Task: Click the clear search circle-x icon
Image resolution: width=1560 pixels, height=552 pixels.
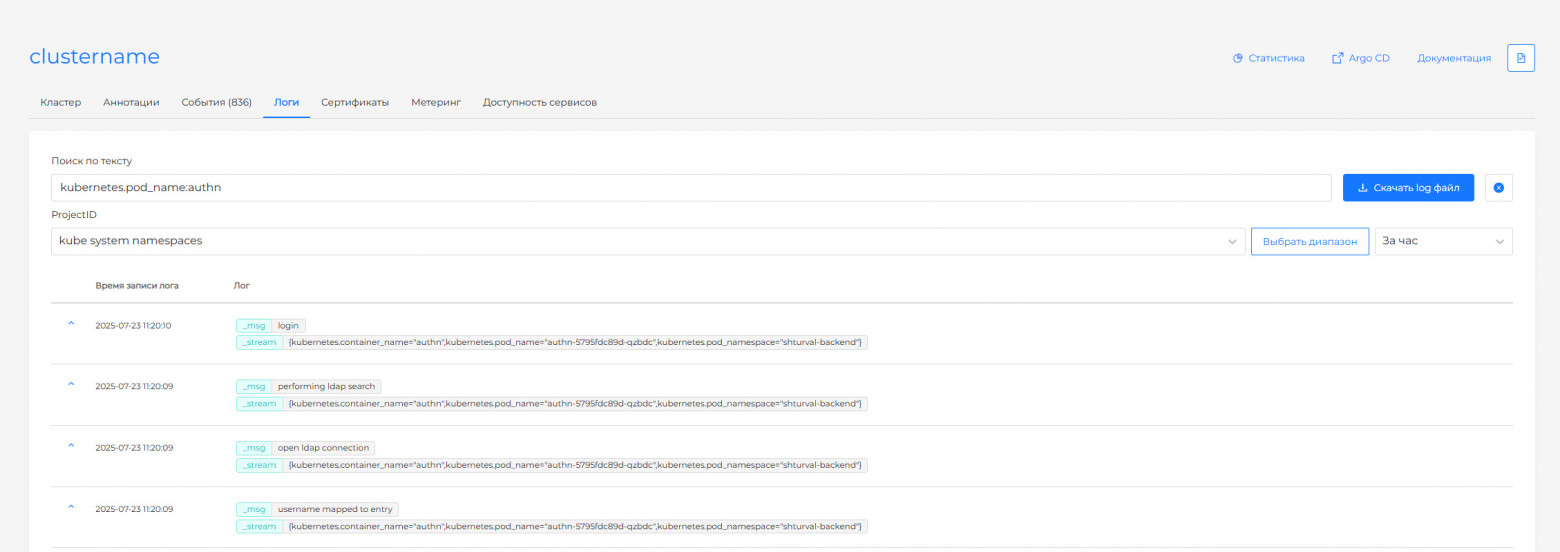Action: coord(1498,188)
